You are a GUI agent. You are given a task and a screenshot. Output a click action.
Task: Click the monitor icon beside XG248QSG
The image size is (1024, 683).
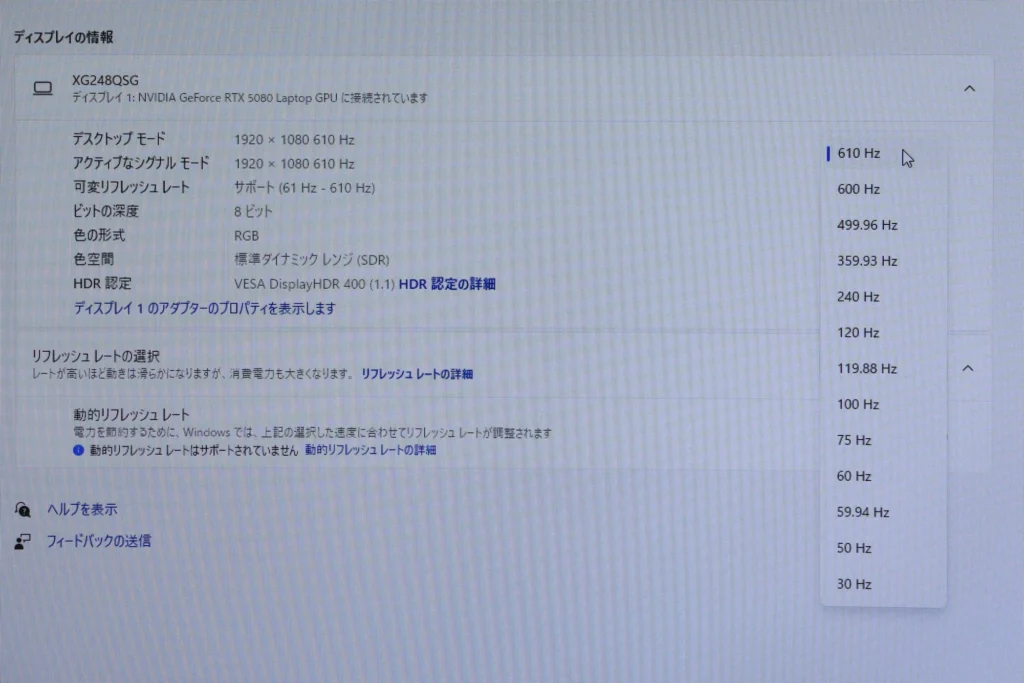(42, 89)
